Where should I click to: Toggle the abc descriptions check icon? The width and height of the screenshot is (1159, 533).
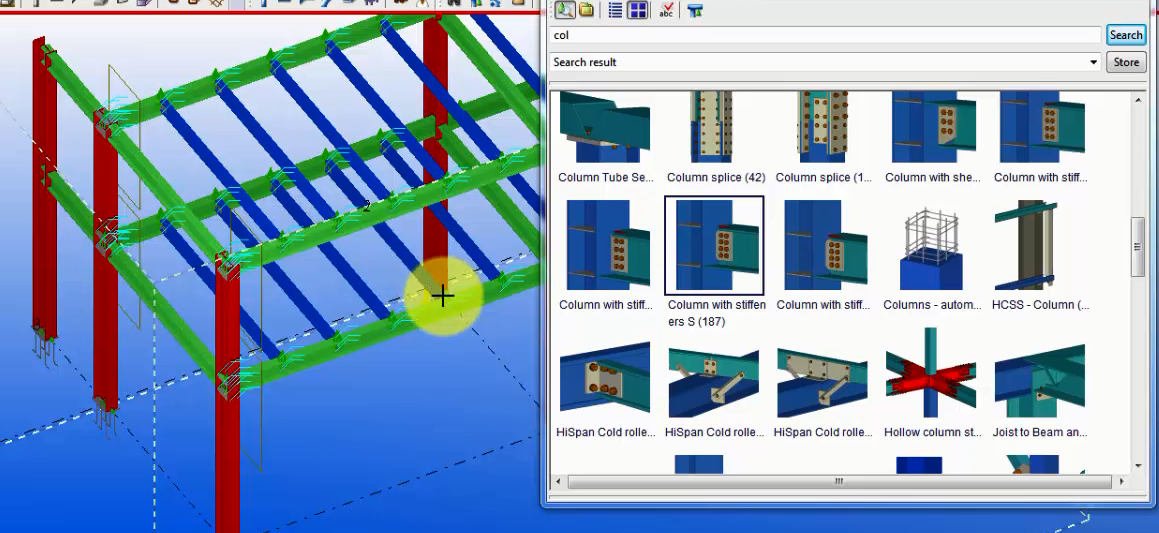coord(666,10)
